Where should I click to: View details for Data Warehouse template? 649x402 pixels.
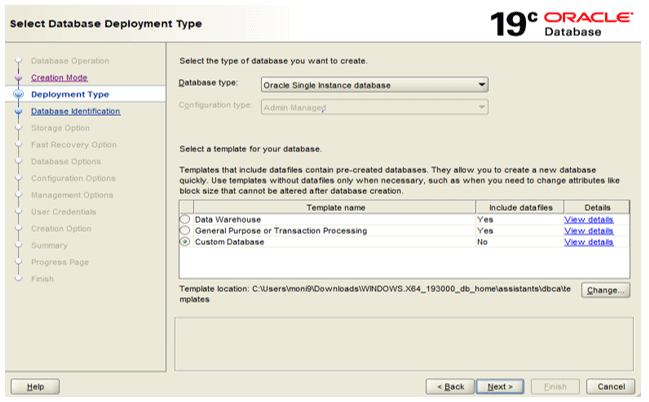[588, 219]
